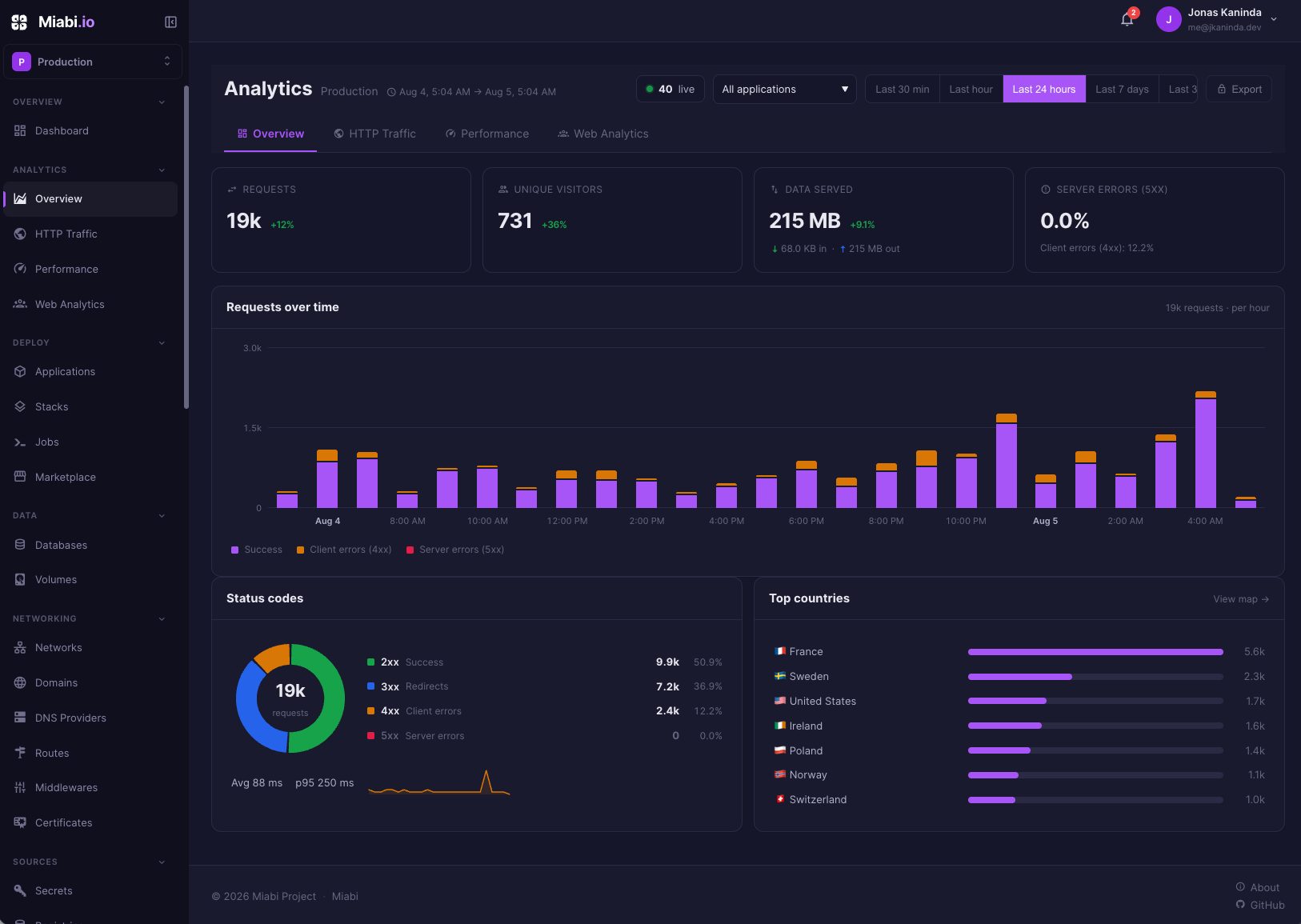Switch to the HTTP Traffic tab
Screen dimensions: 1301x924
pyautogui.click(x=374, y=134)
